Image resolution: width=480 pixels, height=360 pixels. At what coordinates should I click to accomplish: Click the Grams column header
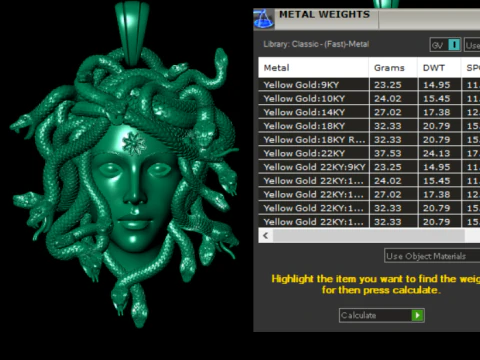[393, 68]
